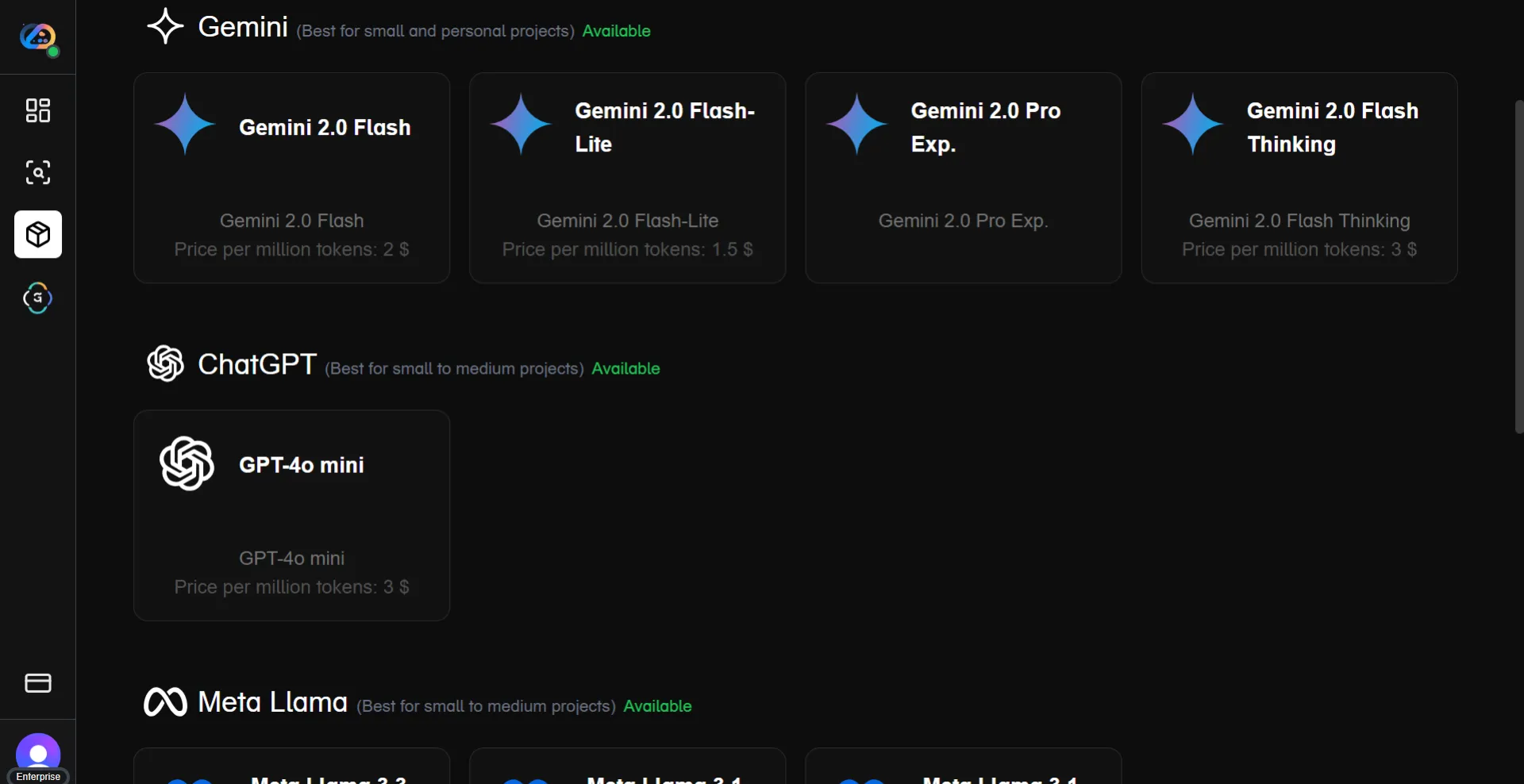
Task: Click the Gemini section heading
Action: (x=243, y=27)
